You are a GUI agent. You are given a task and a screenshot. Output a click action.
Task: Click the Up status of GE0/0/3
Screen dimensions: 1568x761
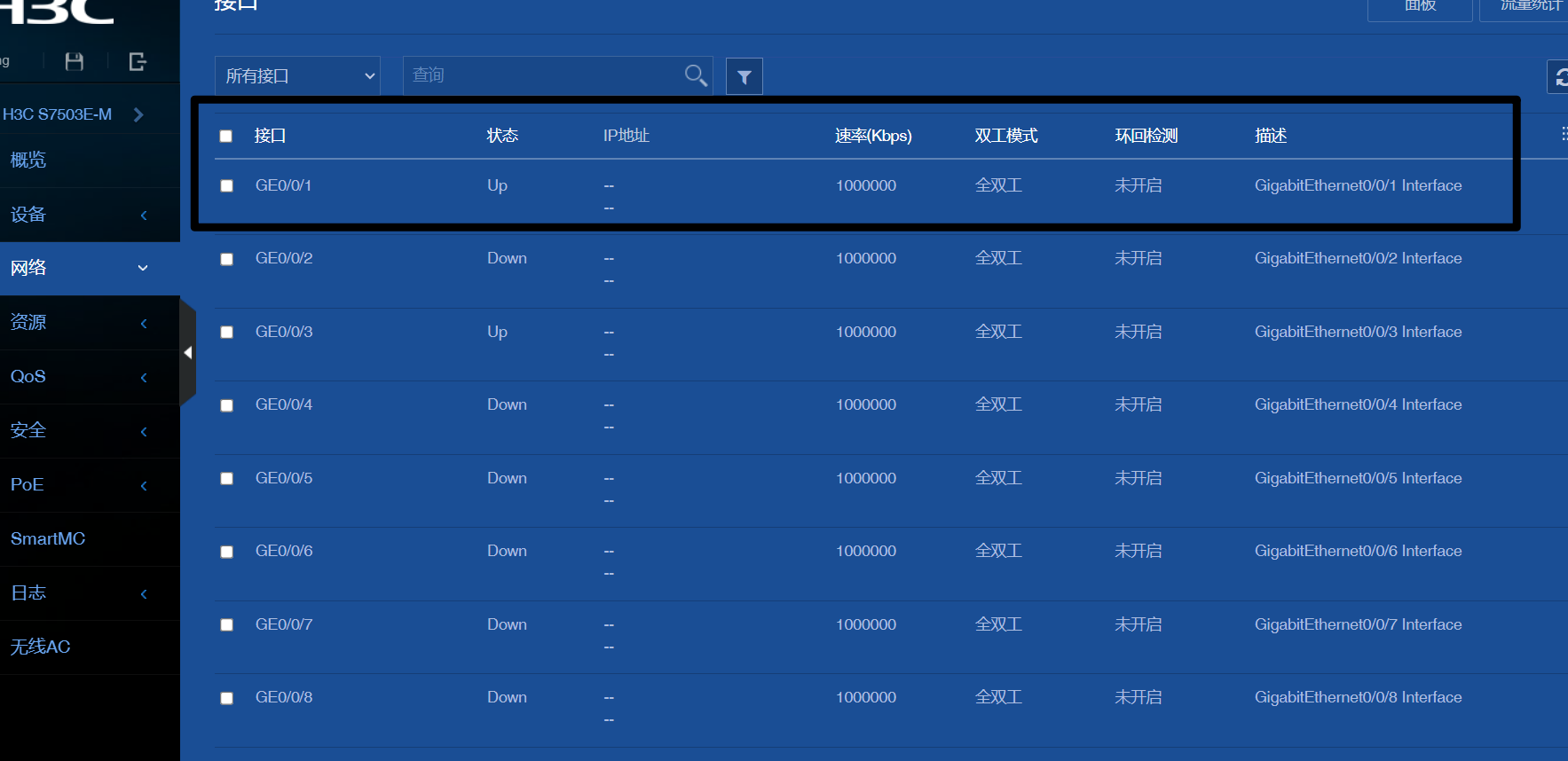click(x=497, y=332)
